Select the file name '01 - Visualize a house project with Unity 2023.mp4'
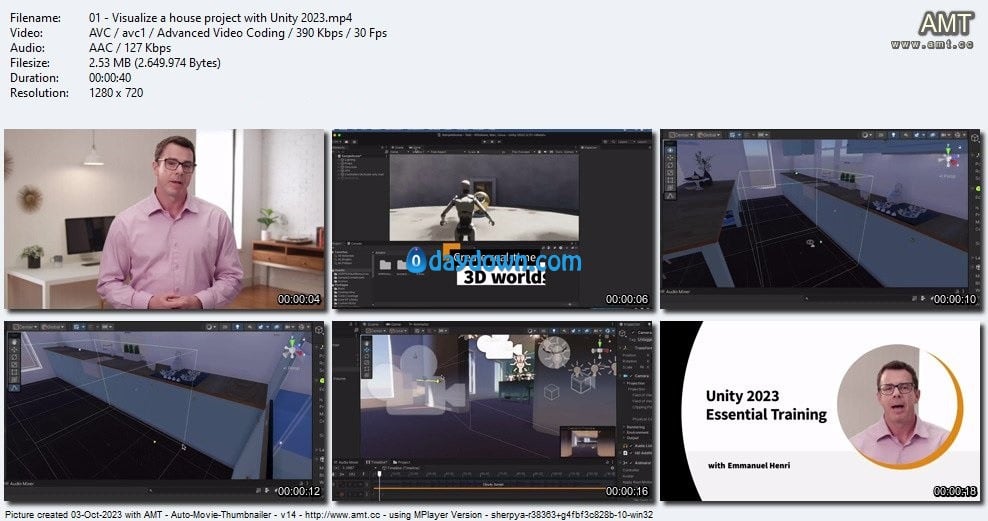 221,18
